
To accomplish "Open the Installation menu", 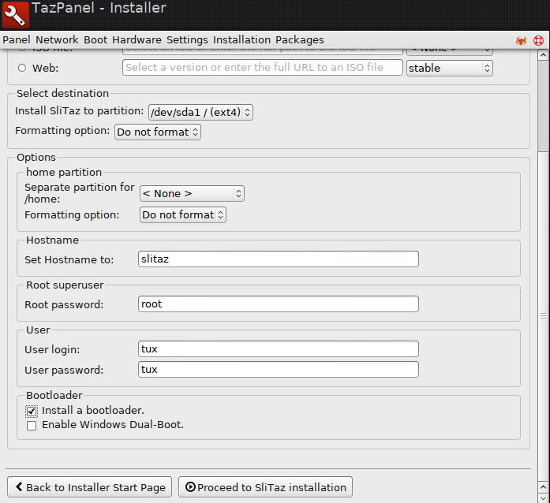I will click(x=242, y=40).
